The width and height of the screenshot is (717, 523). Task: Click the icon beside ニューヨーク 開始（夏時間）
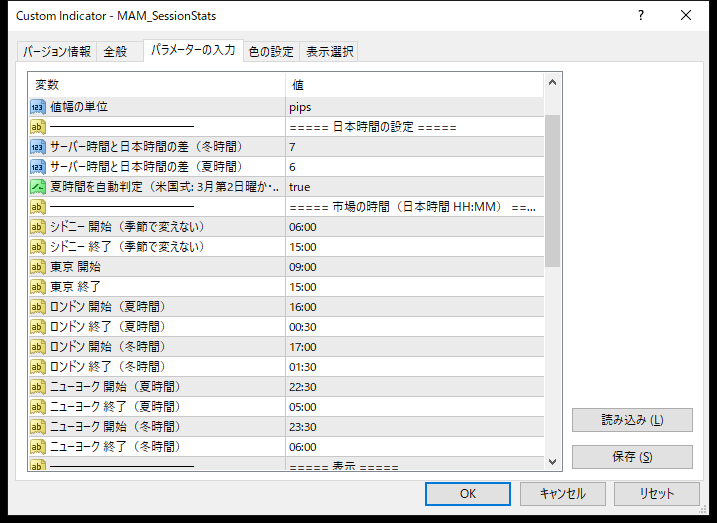click(38, 387)
